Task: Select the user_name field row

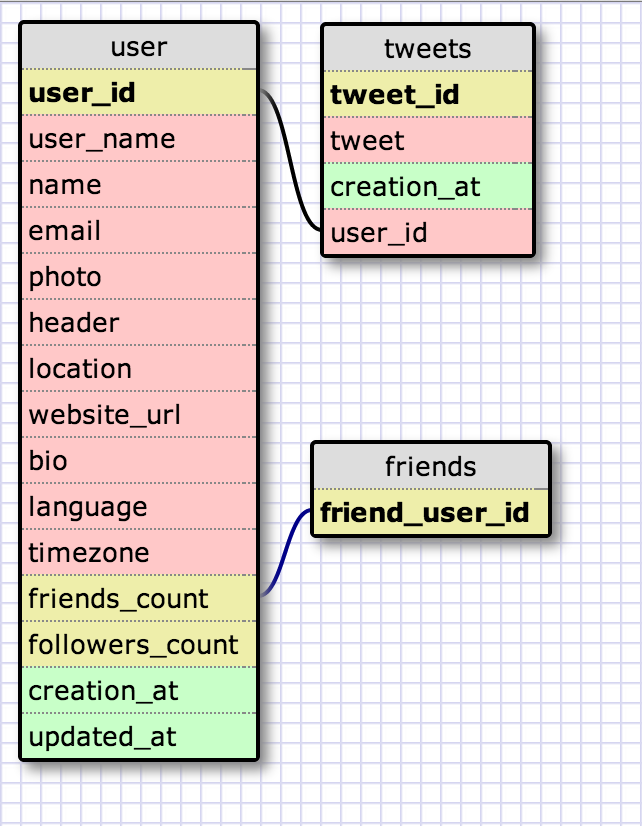Action: tap(139, 139)
